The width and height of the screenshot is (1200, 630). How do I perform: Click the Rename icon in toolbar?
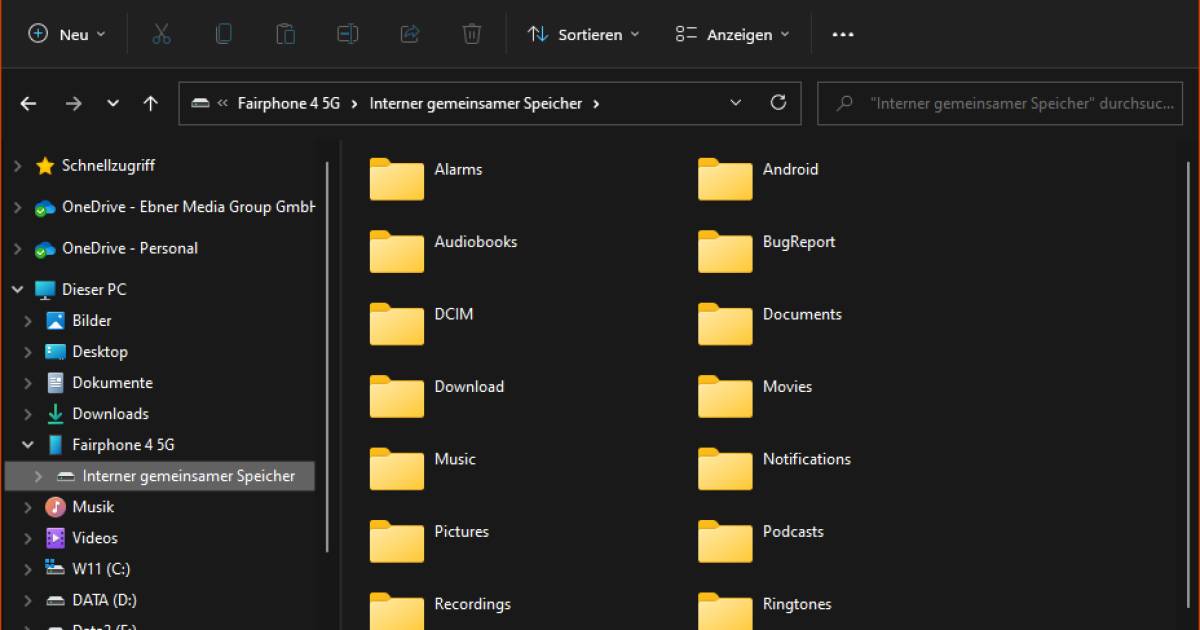pyautogui.click(x=347, y=34)
